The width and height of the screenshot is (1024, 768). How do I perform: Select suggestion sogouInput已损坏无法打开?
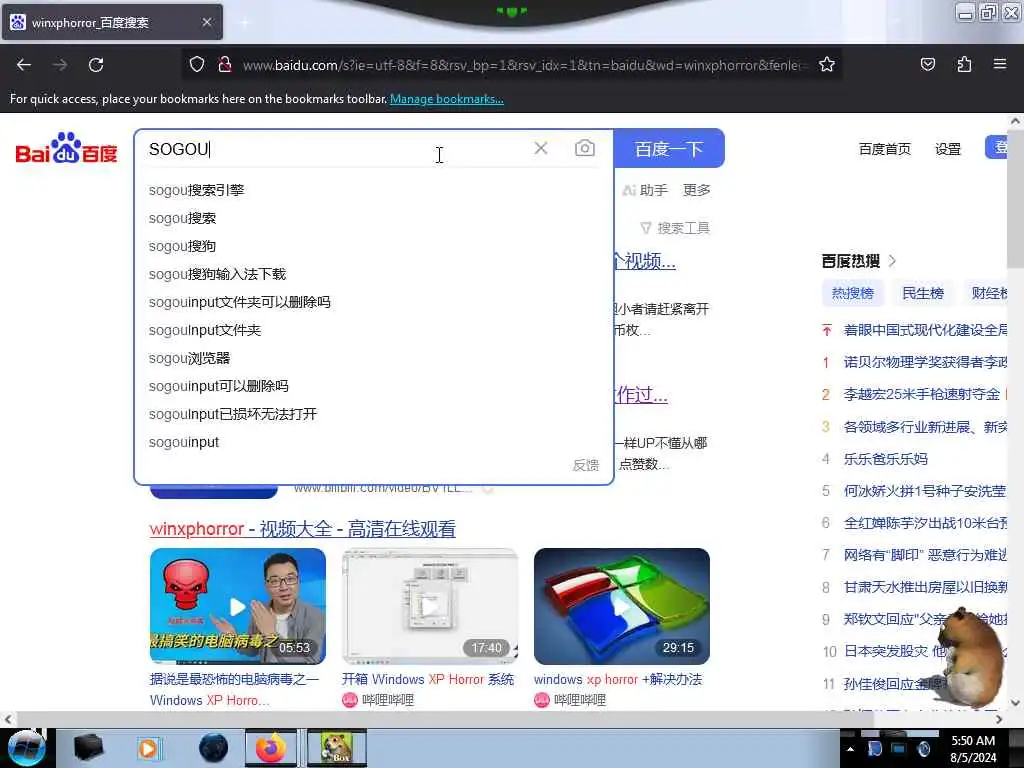click(x=232, y=414)
